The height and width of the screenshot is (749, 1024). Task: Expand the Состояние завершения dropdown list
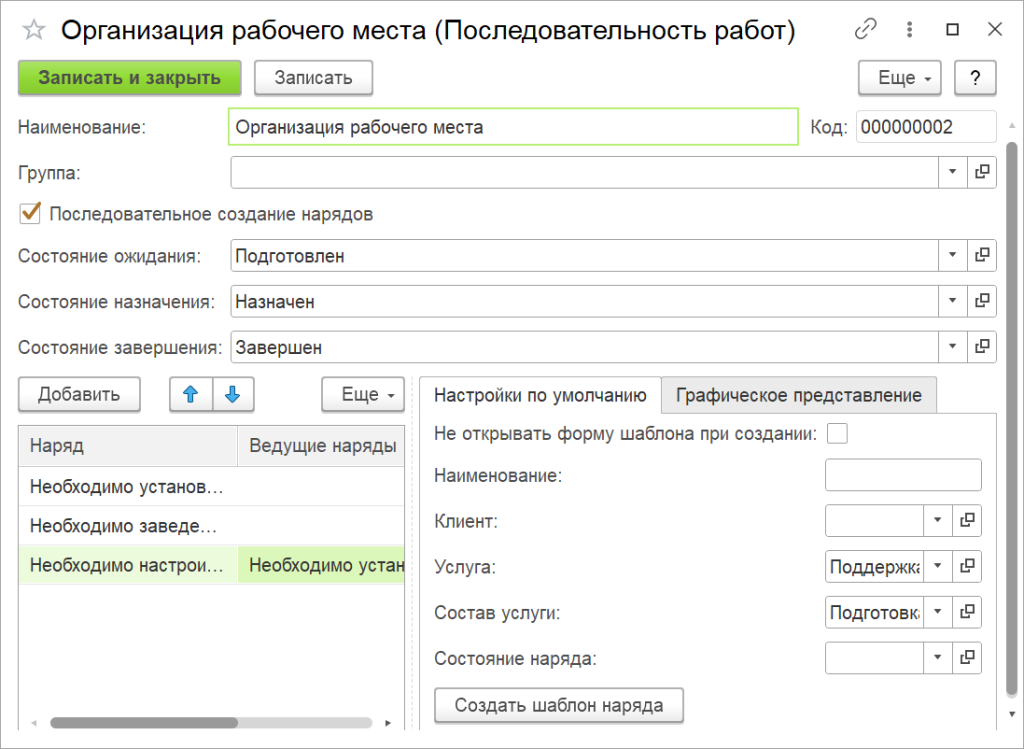tap(950, 347)
